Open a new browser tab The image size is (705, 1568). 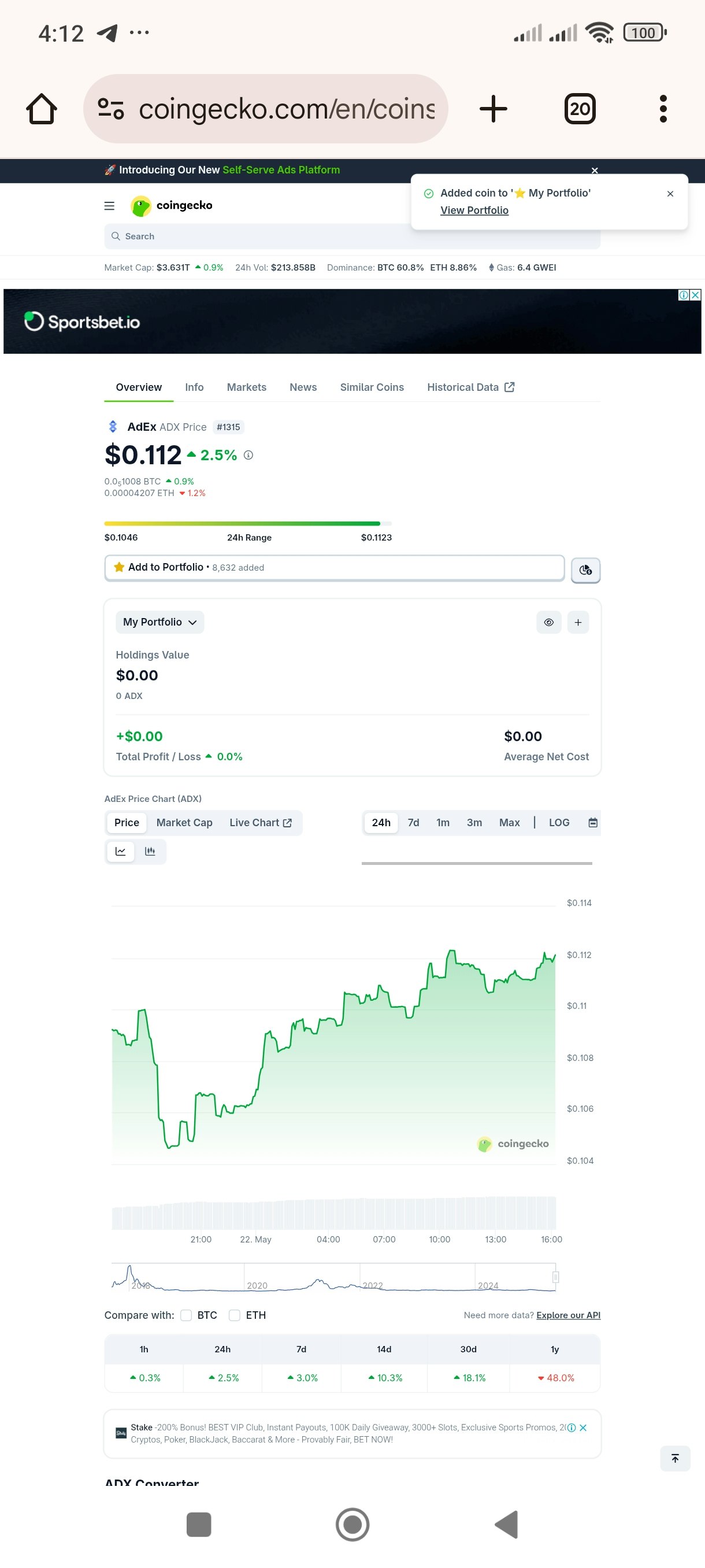point(493,109)
